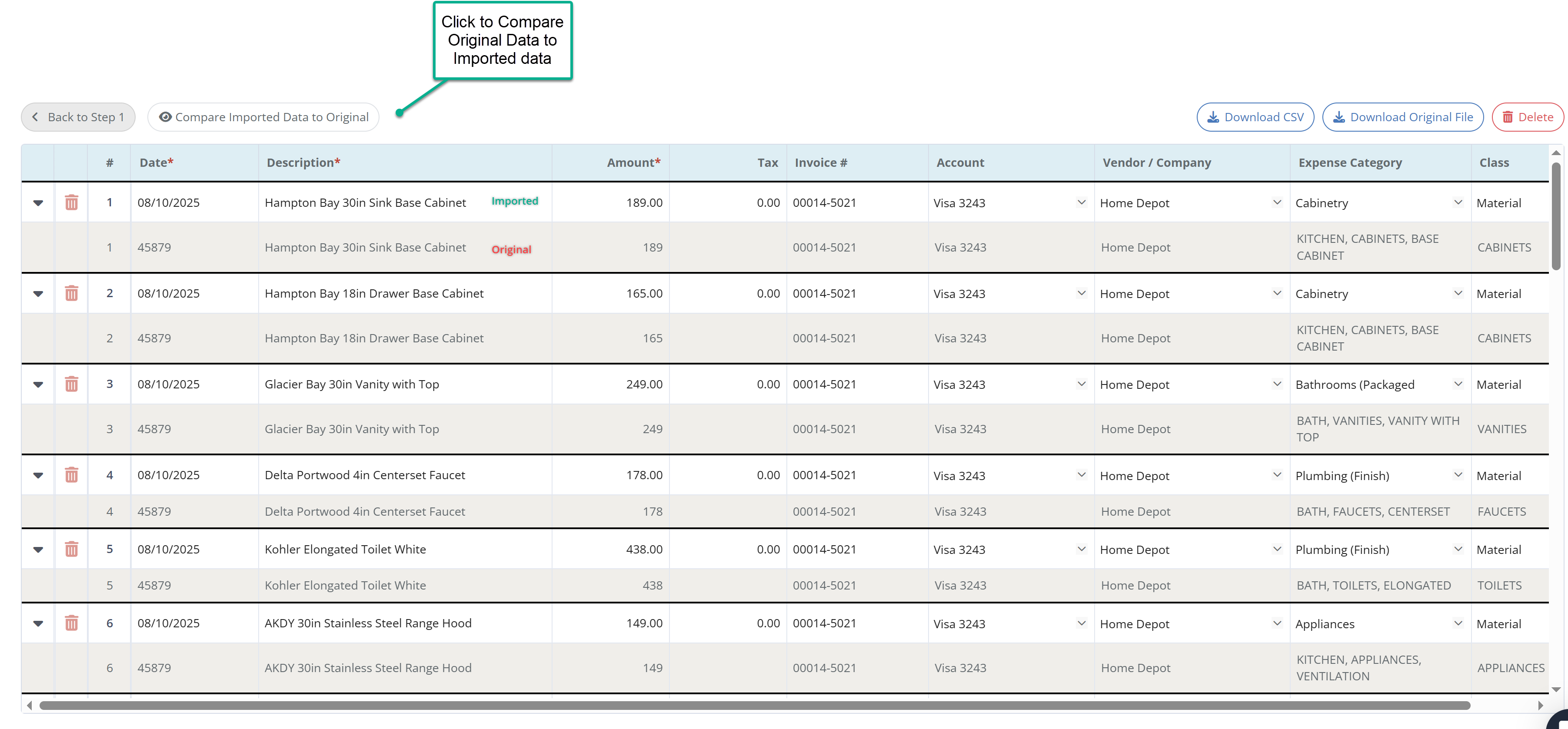Go Back to Step 1
Image resolution: width=1568 pixels, height=729 pixels.
(x=78, y=117)
